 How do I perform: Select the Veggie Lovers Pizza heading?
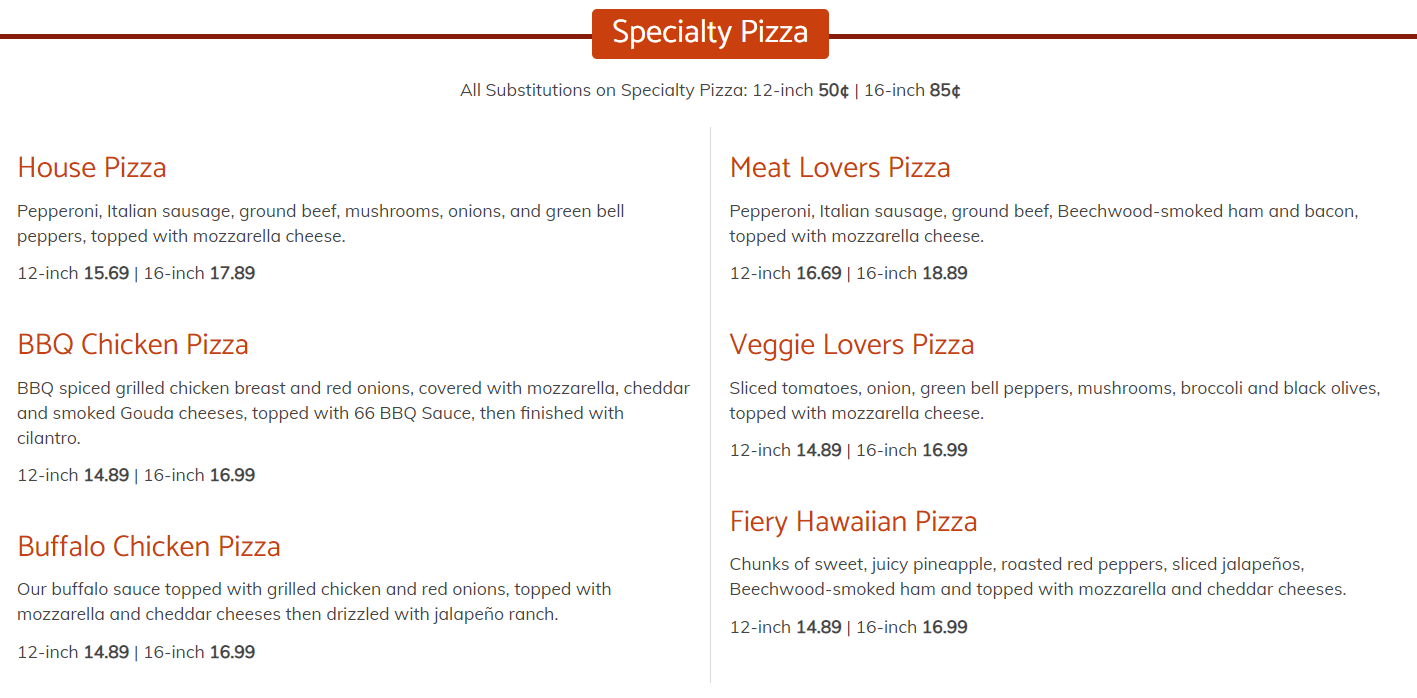(852, 344)
